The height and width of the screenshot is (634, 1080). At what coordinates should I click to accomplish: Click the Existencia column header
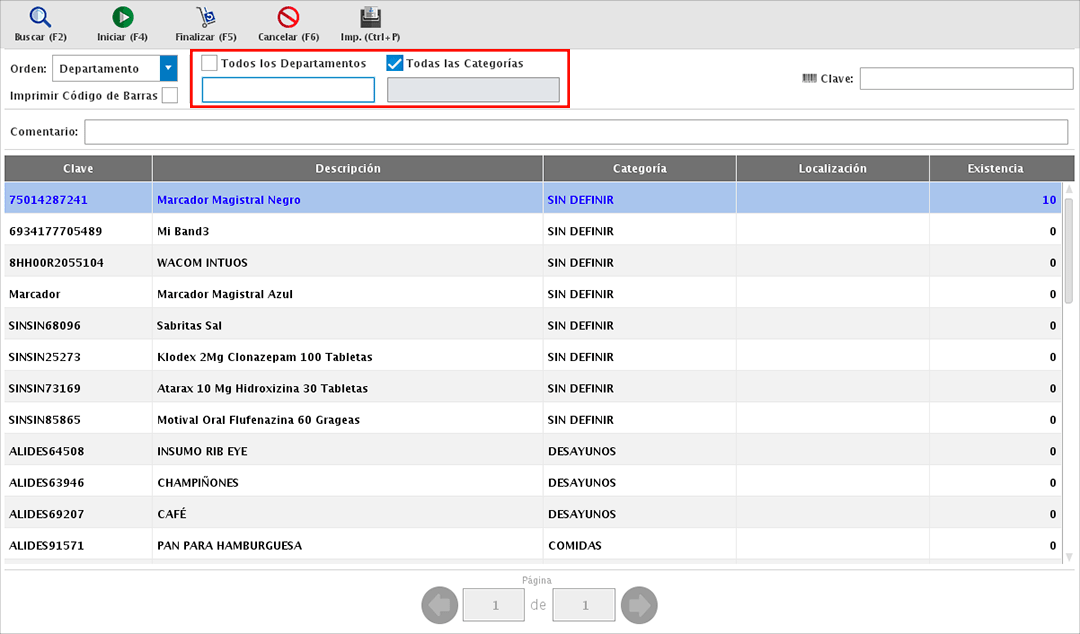pos(994,169)
